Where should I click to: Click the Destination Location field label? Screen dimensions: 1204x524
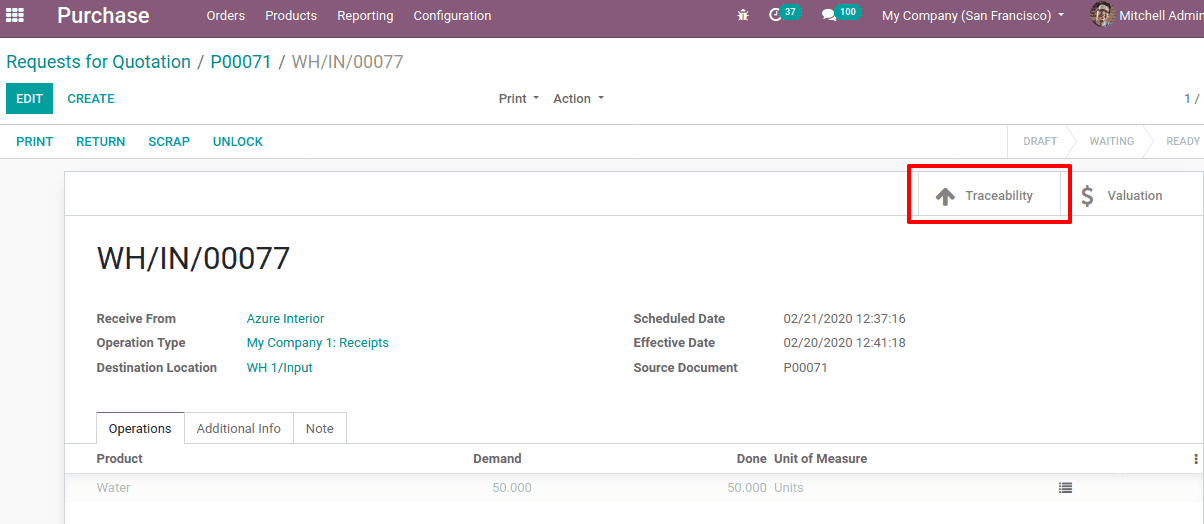pyautogui.click(x=157, y=368)
